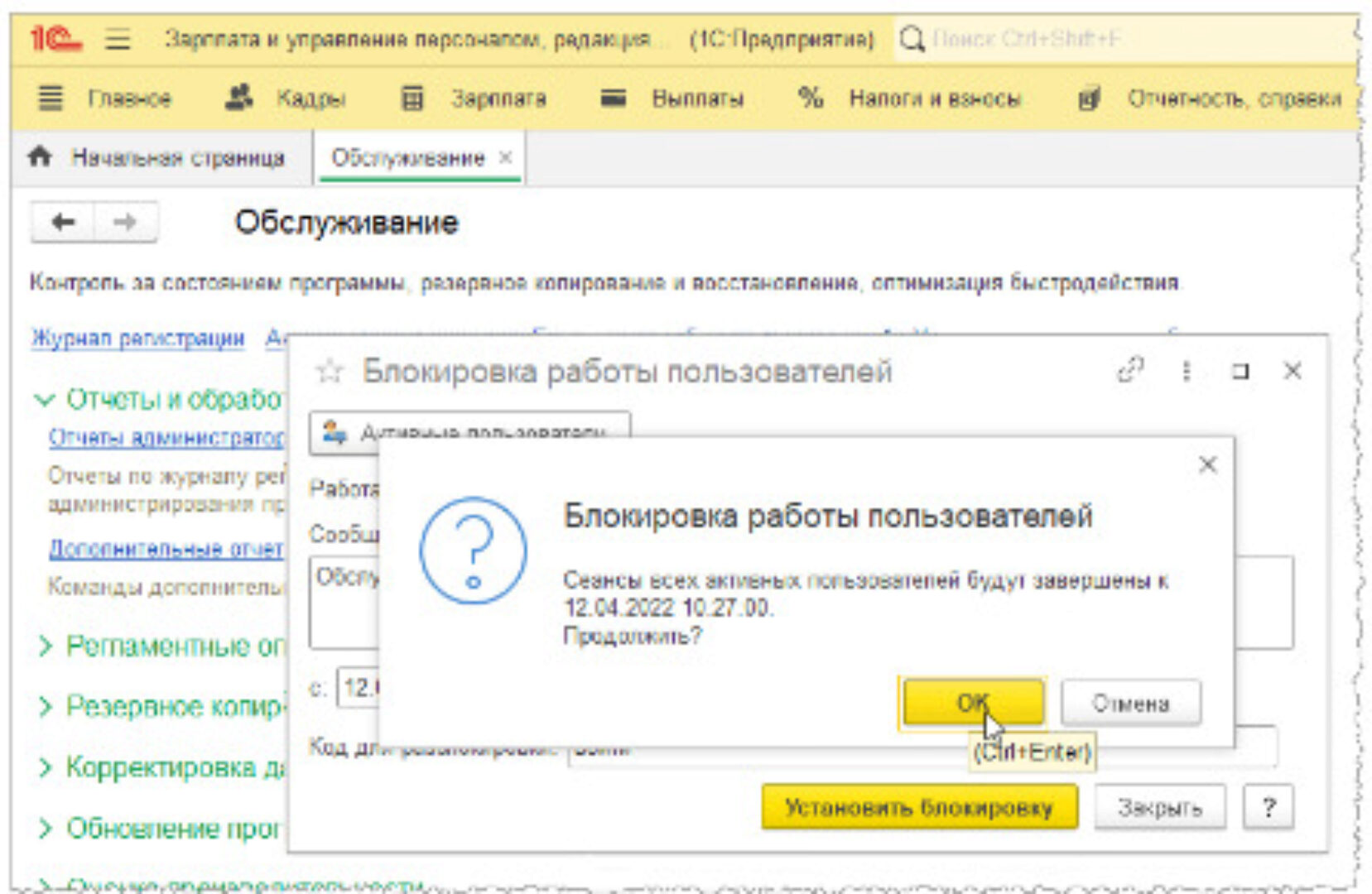This screenshot has height=894, width=1372.
Task: Copy link to the Блокировка form
Action: point(1130,371)
